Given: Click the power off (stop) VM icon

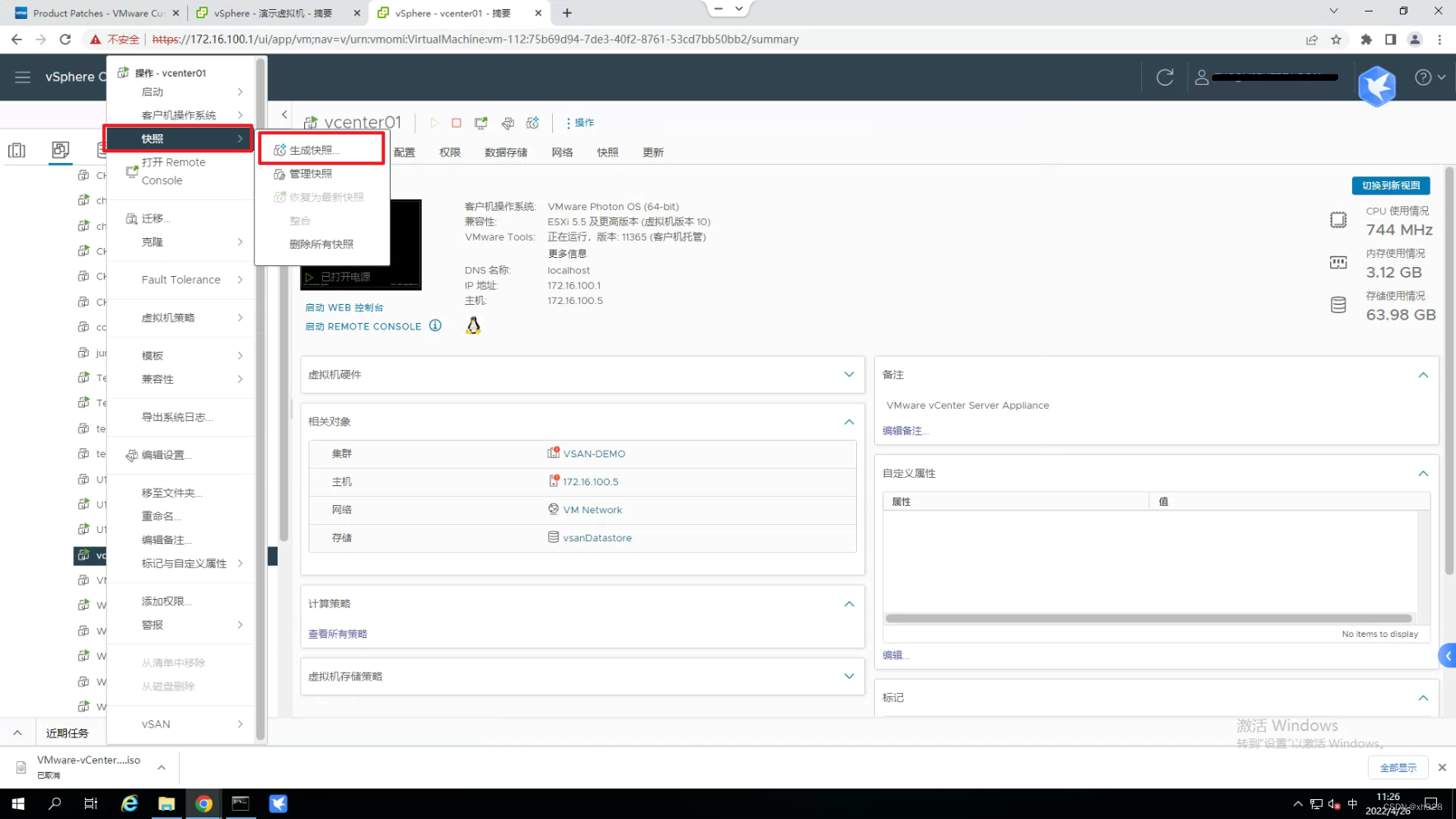Looking at the screenshot, I should [x=456, y=123].
